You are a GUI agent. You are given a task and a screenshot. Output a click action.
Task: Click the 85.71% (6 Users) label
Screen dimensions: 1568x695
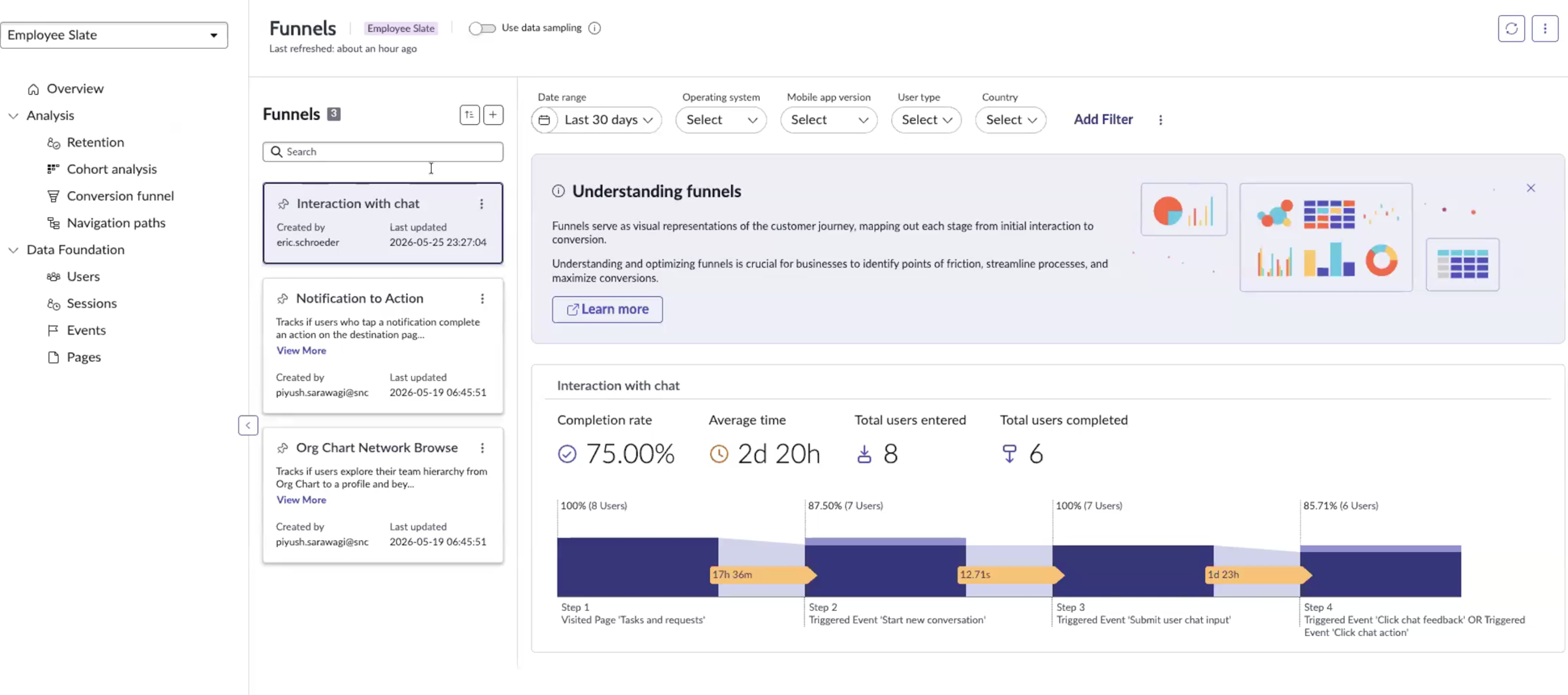click(x=1341, y=506)
